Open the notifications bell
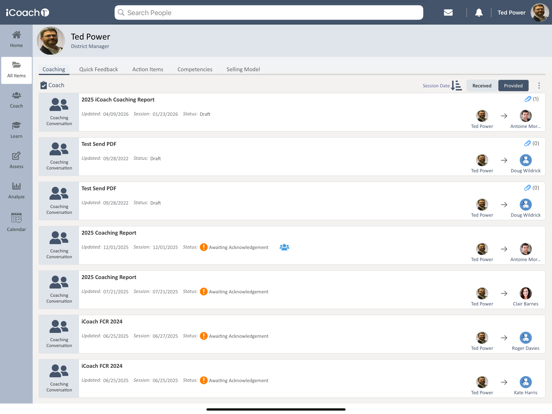Viewport: 552px width, 414px height. tap(479, 13)
